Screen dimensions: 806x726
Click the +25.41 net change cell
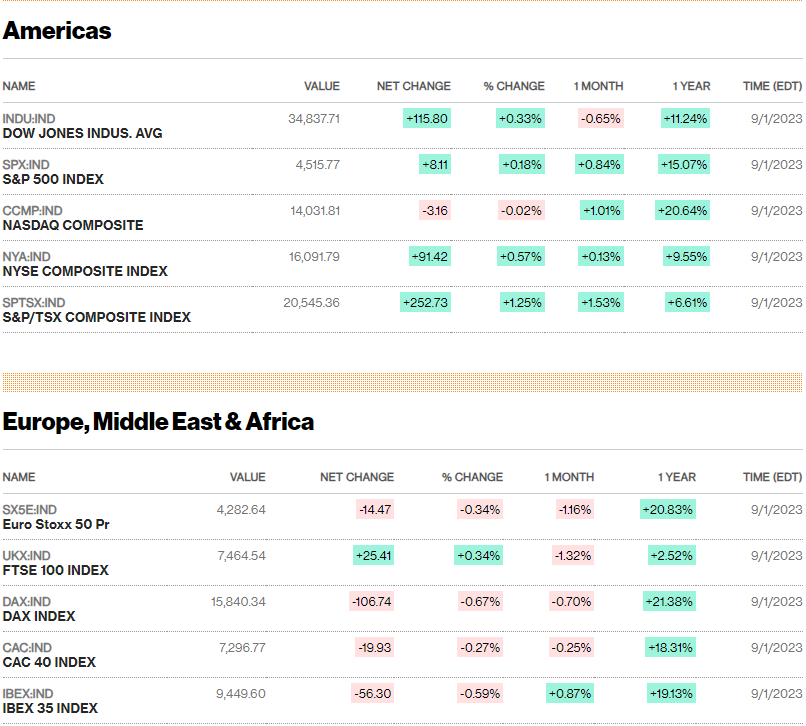[x=374, y=556]
